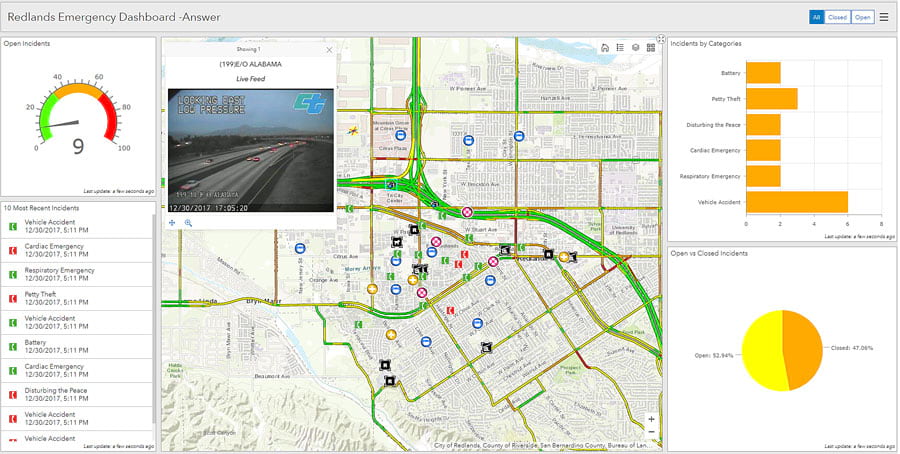Filter incidents to Closed
Screen dimensions: 900x454
point(837,17)
